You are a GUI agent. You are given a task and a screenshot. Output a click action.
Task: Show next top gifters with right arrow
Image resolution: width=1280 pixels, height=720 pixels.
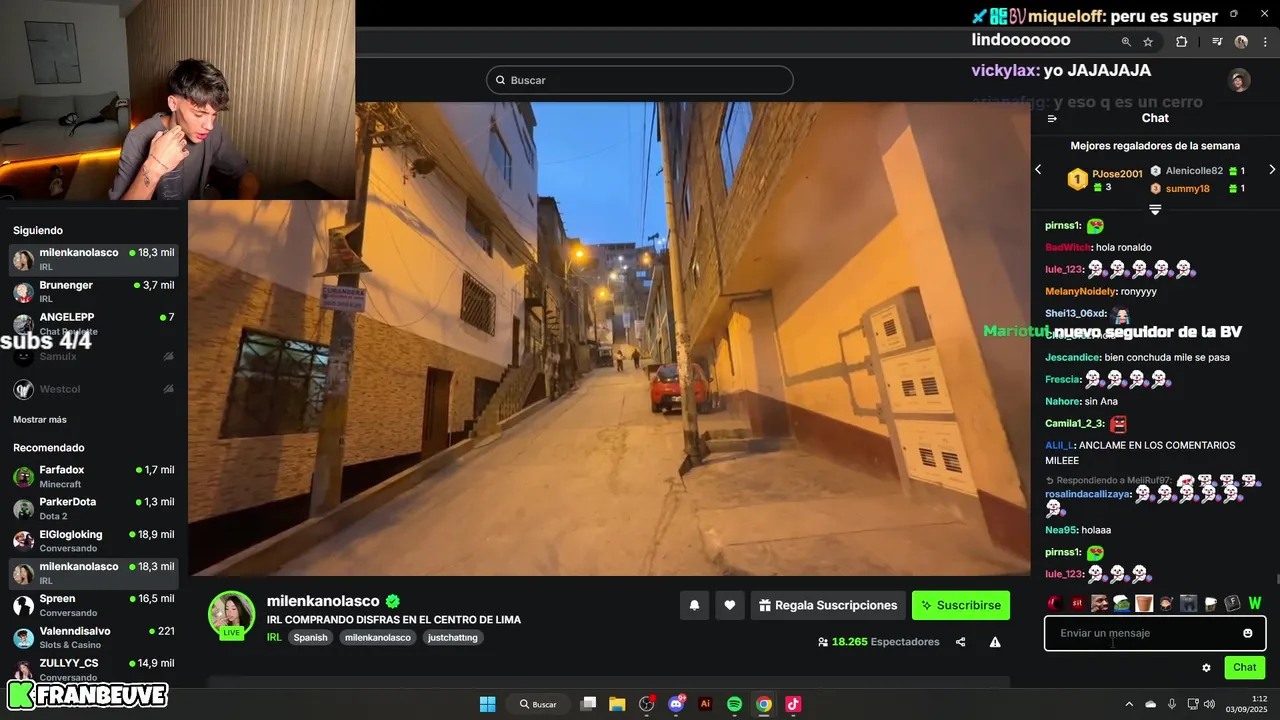tap(1272, 170)
